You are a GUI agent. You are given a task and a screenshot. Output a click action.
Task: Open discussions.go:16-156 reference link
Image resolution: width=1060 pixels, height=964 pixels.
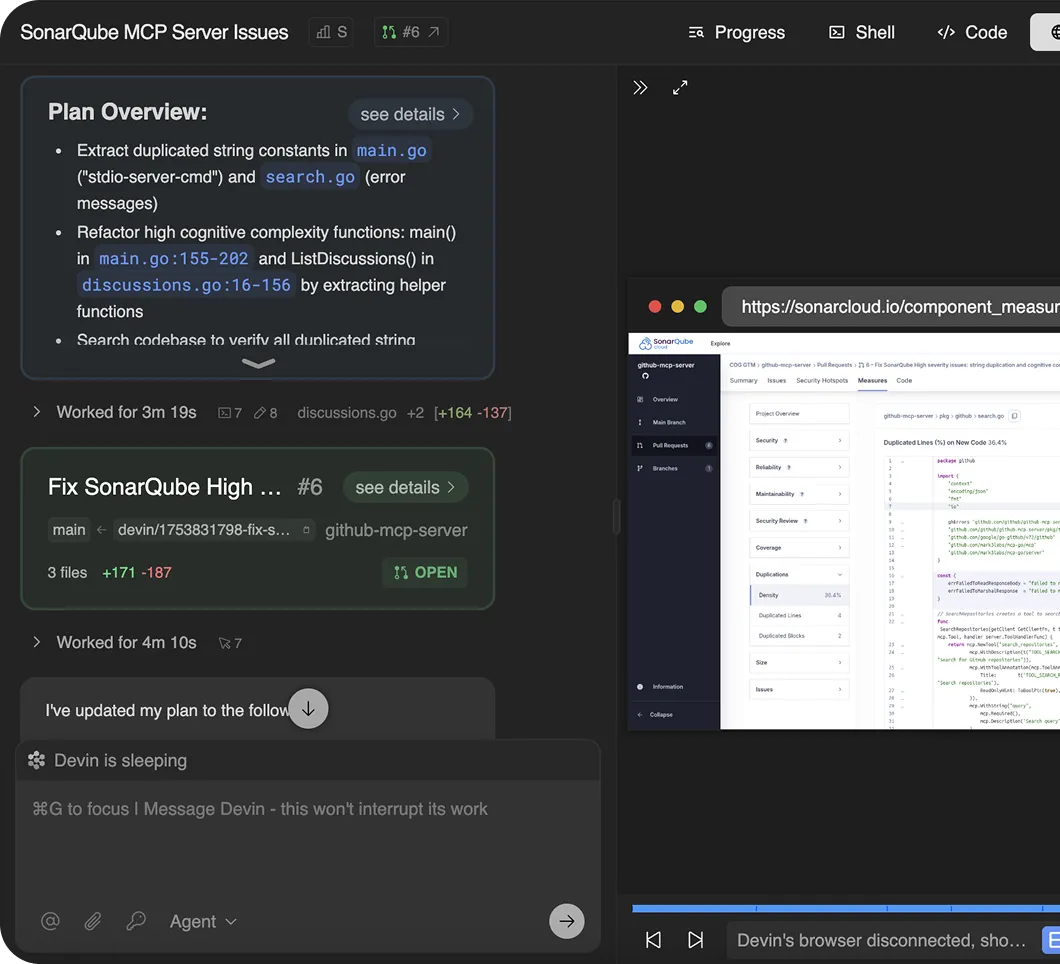(x=186, y=285)
